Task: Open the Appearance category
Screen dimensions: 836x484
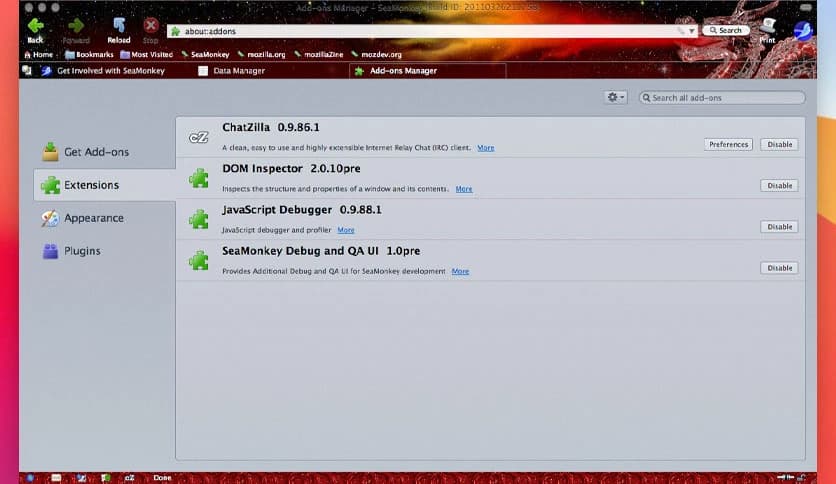Action: (104, 218)
